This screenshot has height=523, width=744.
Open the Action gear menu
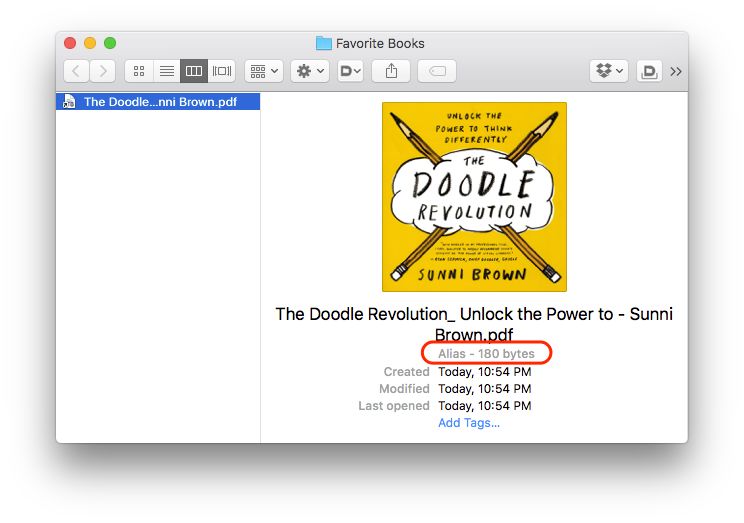310,71
